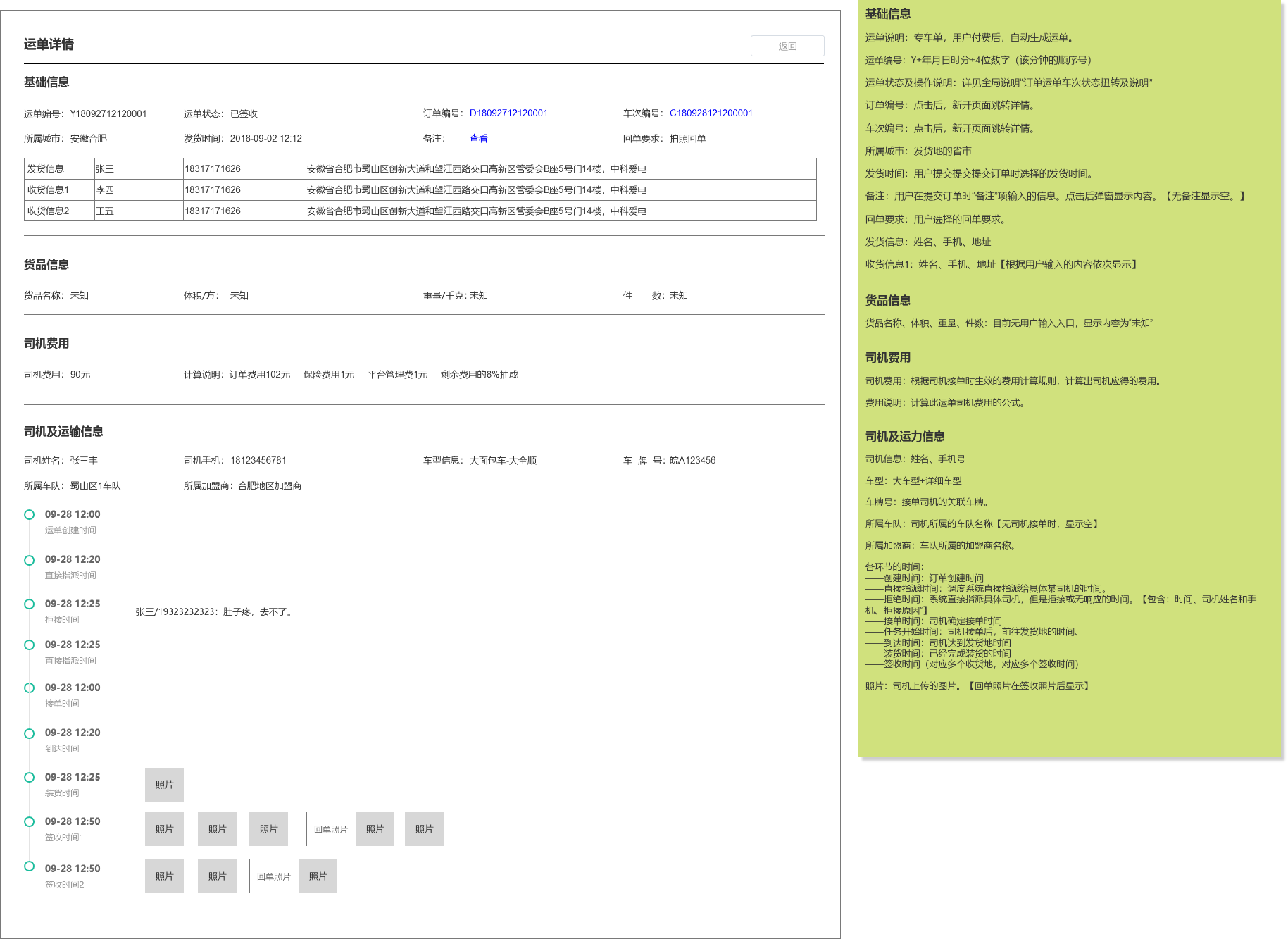
Task: Click the rejection note 肚子疼，去不了
Action: click(258, 612)
